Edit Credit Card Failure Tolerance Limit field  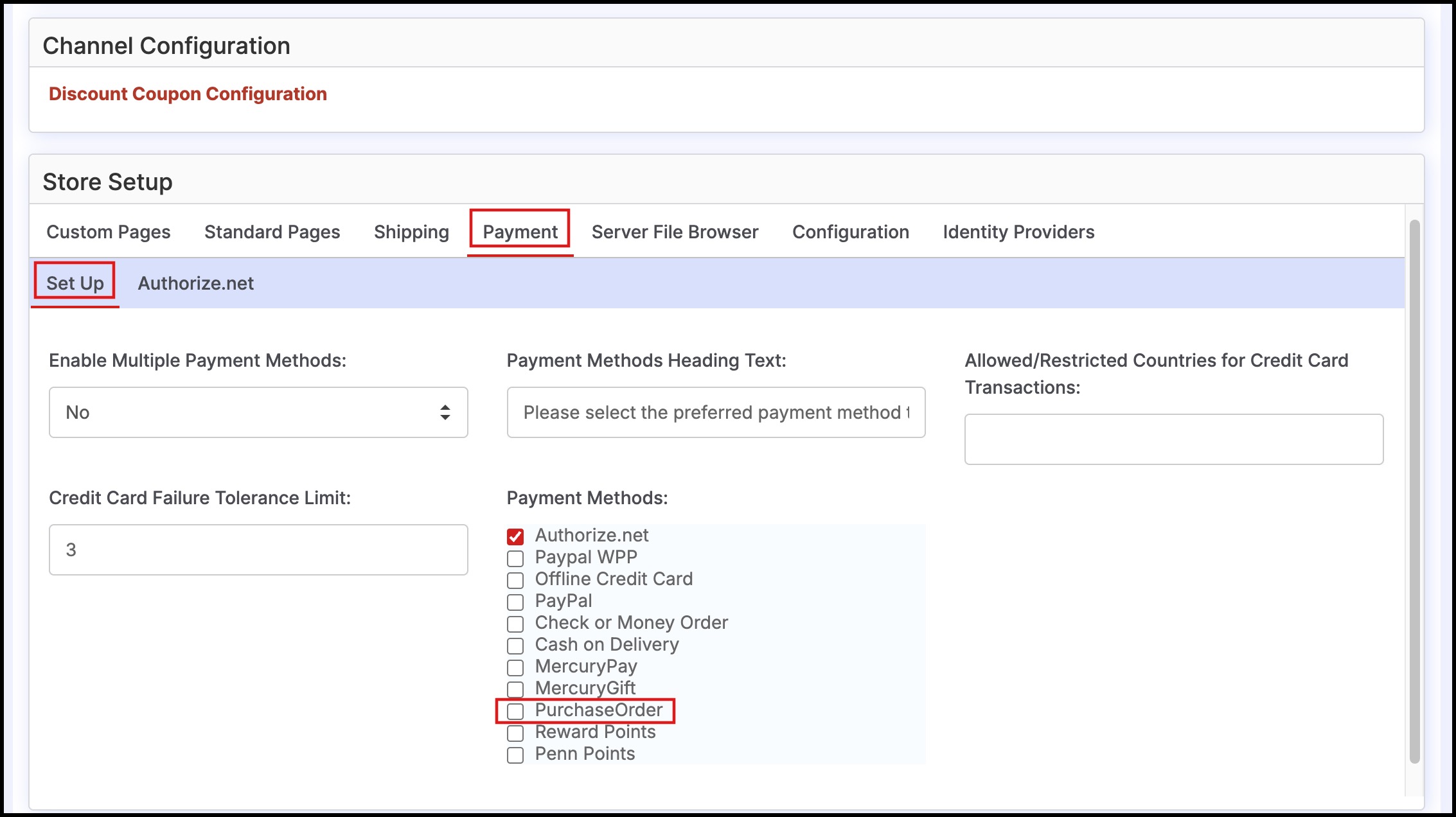258,550
